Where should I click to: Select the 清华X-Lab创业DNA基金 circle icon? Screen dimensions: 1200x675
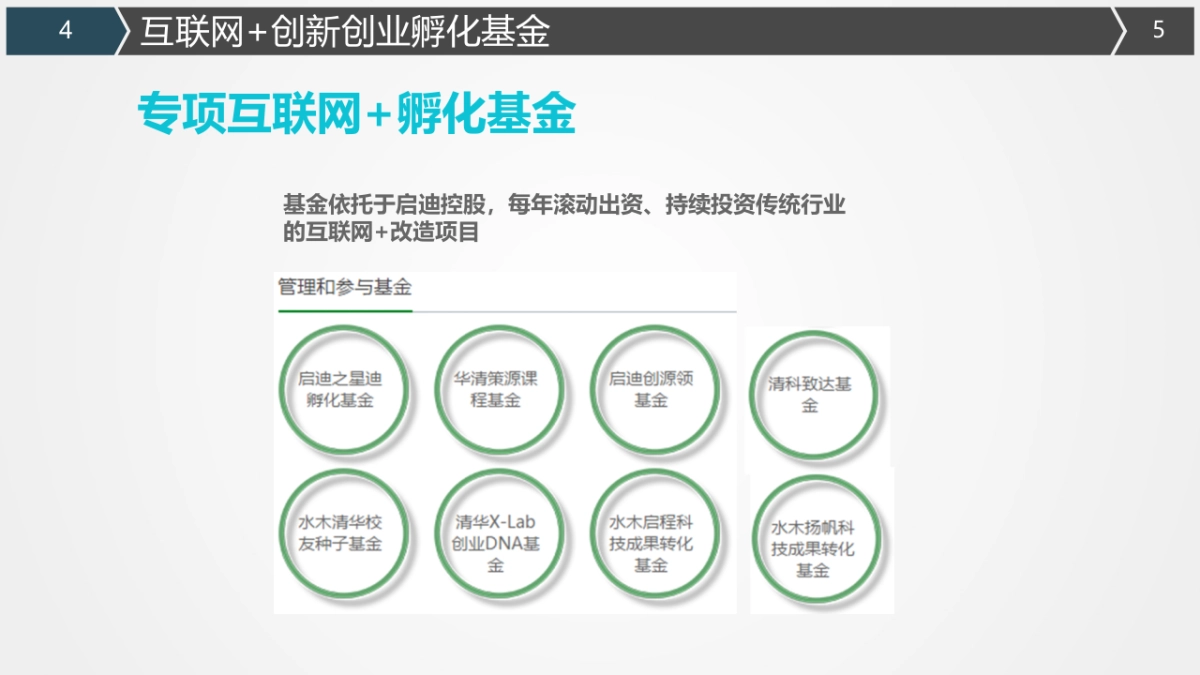point(500,536)
